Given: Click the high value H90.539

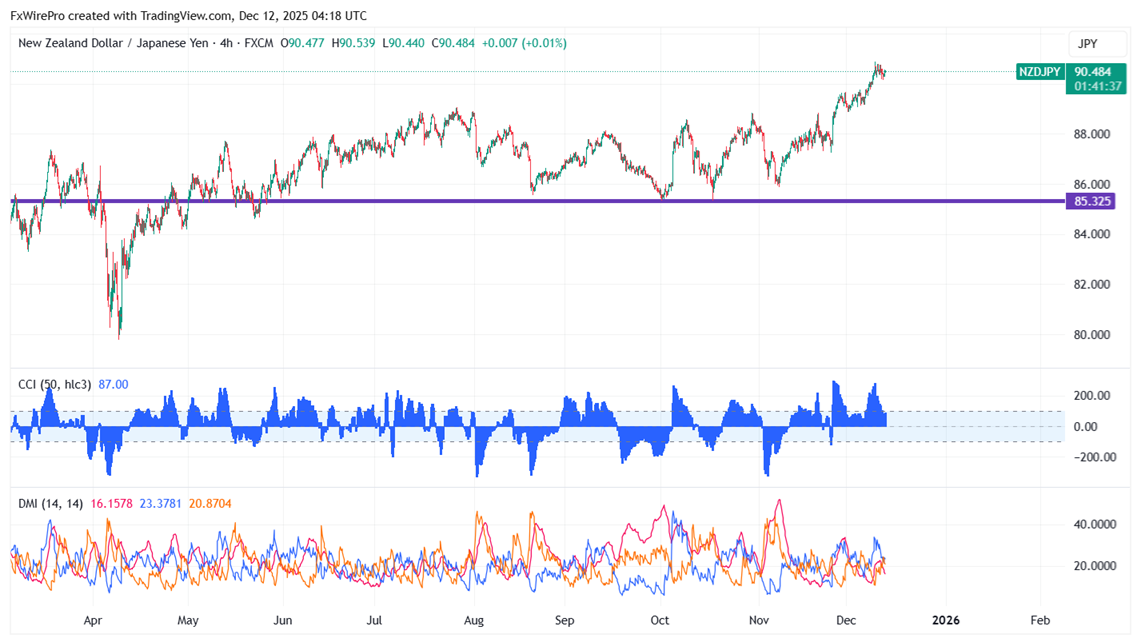Looking at the screenshot, I should tap(353, 43).
